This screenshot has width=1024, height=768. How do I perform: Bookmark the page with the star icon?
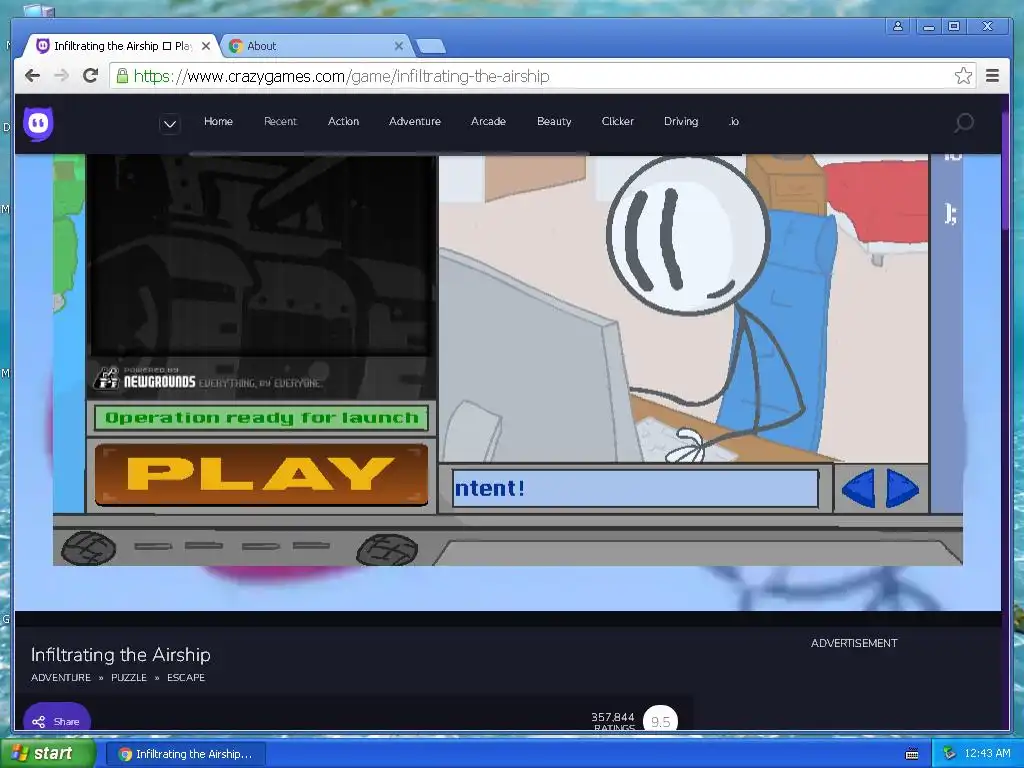pos(963,76)
